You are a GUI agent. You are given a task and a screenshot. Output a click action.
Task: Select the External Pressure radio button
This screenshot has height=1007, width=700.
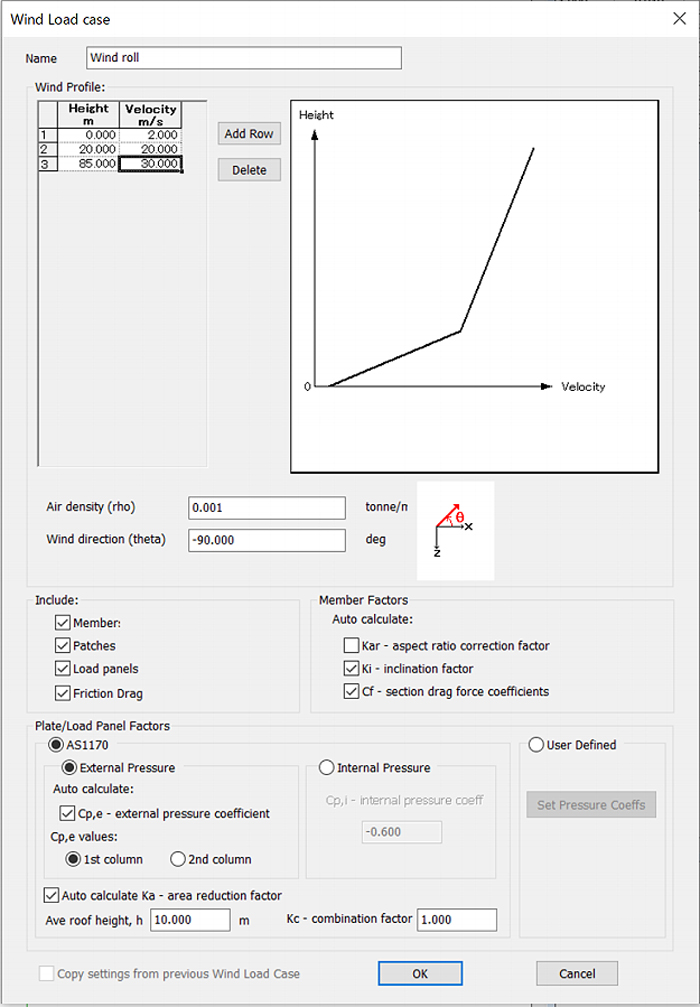(69, 767)
